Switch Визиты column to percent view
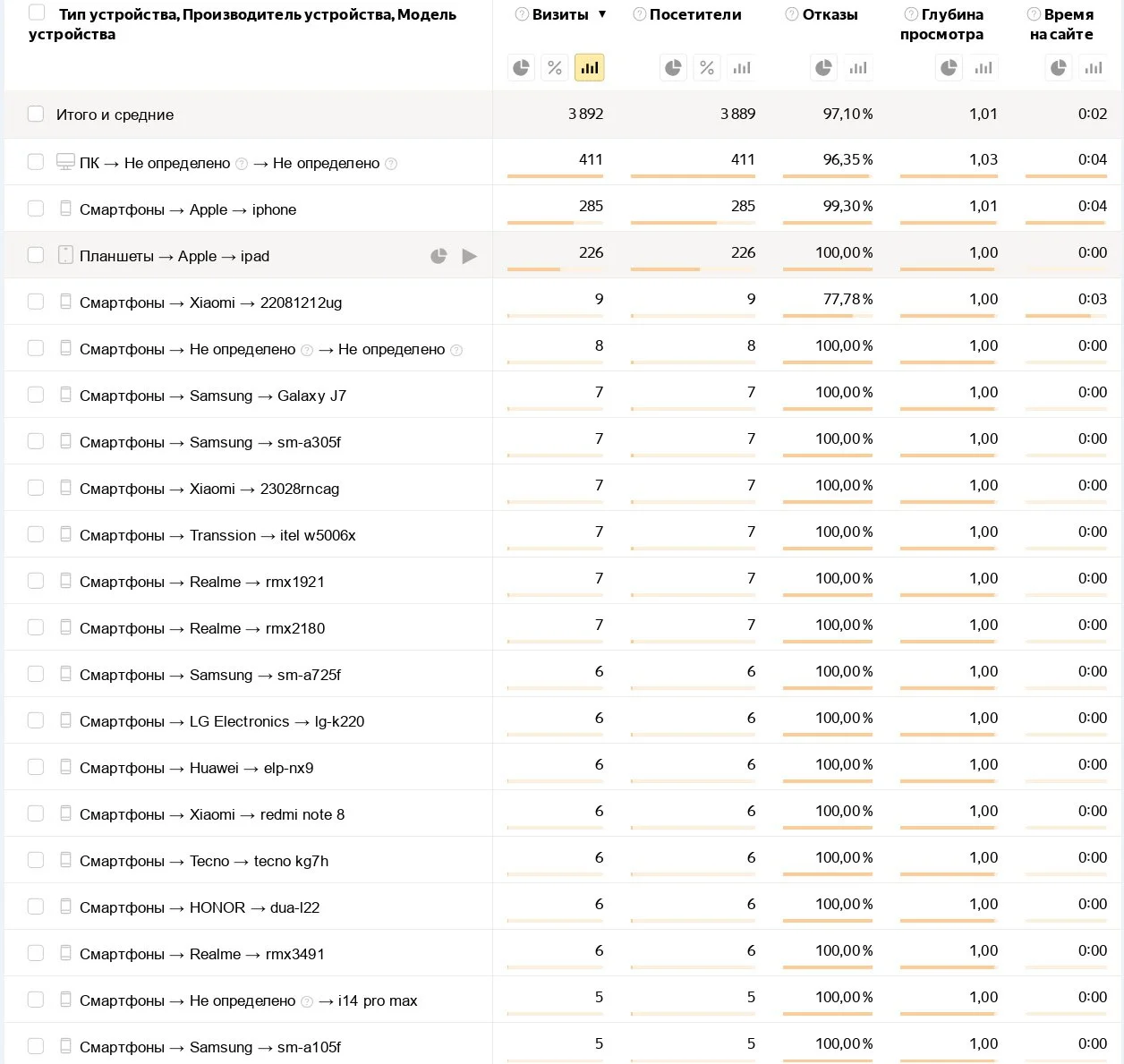1124x1064 pixels. pyautogui.click(x=555, y=68)
